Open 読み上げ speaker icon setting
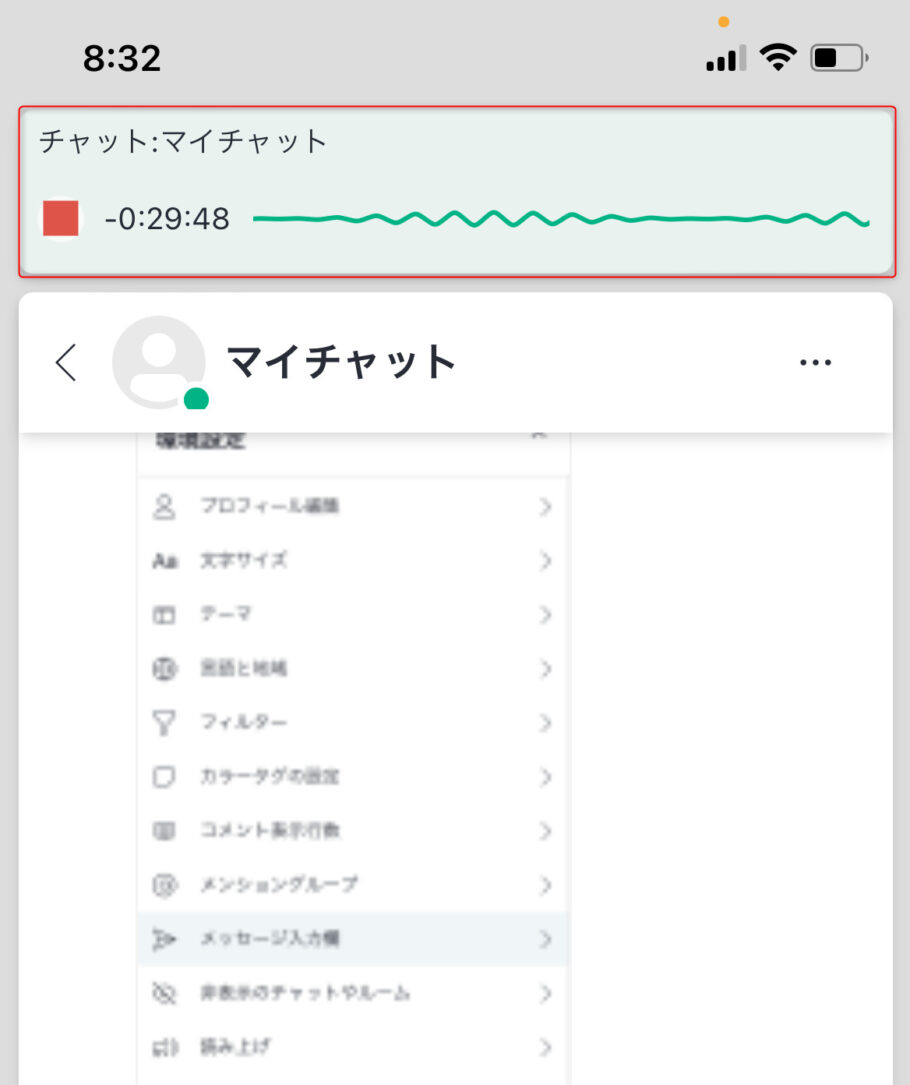Screen dimensions: 910x1085 [x=165, y=1047]
